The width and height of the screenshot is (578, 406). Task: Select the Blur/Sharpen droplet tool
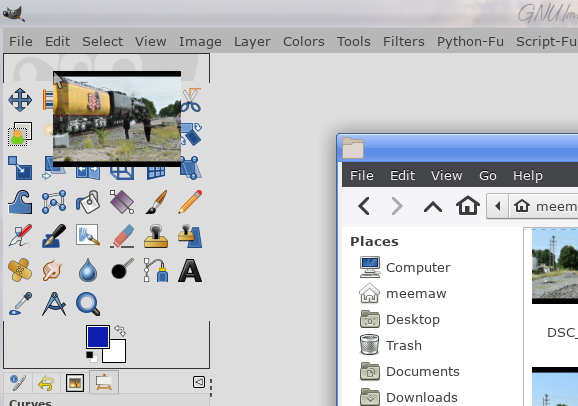coord(88,270)
